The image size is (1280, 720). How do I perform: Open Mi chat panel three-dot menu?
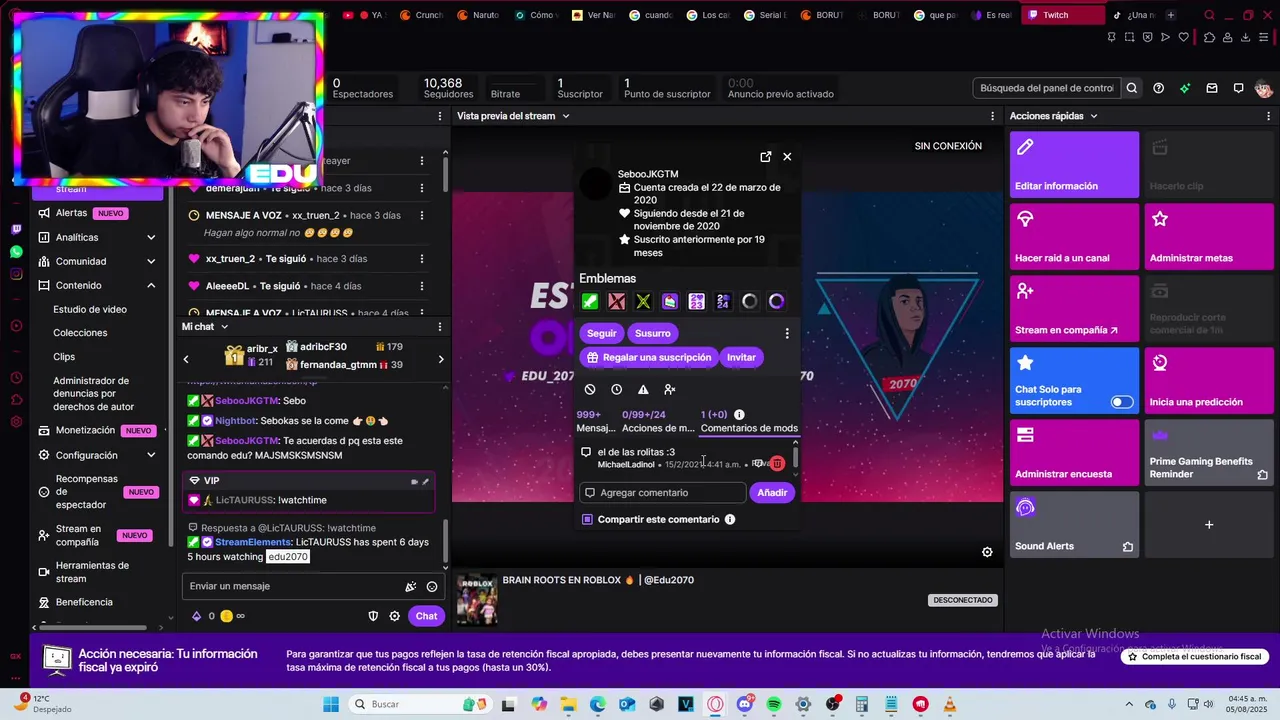click(440, 327)
